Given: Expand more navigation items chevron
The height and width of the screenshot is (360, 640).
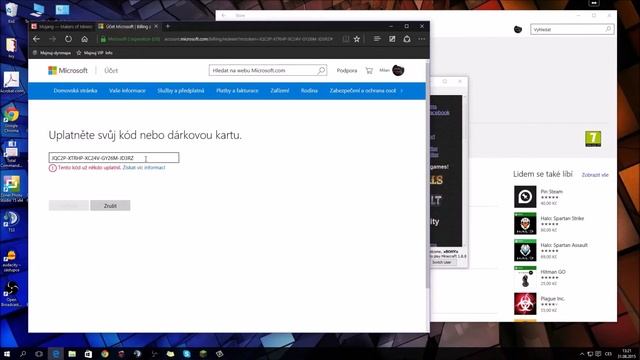Looking at the screenshot, I should click(x=402, y=91).
